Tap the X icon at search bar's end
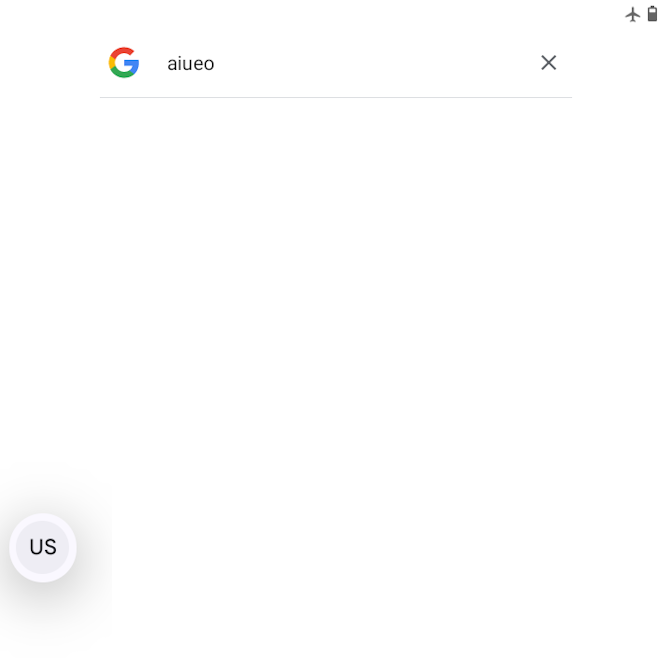Image resolution: width=672 pixels, height=672 pixels. click(x=548, y=63)
